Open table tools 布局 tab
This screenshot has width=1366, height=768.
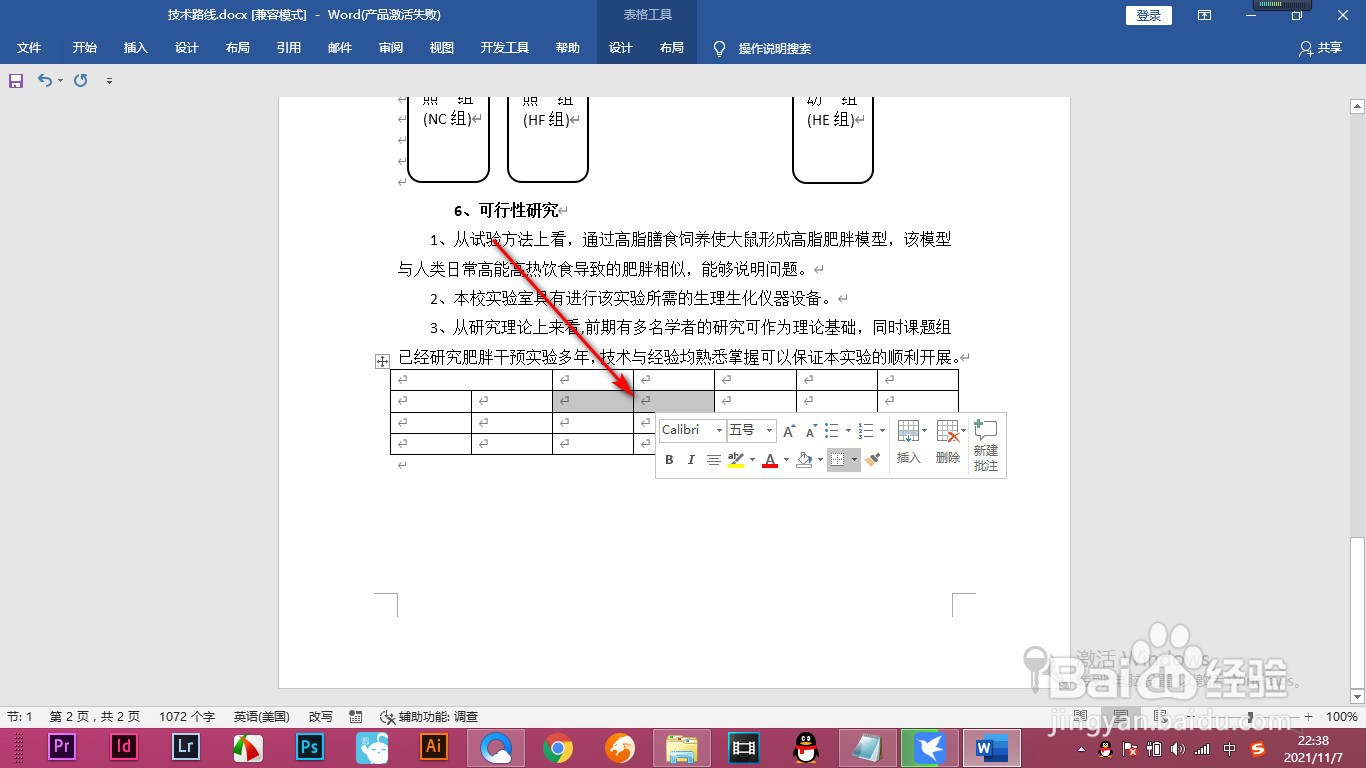click(x=672, y=48)
